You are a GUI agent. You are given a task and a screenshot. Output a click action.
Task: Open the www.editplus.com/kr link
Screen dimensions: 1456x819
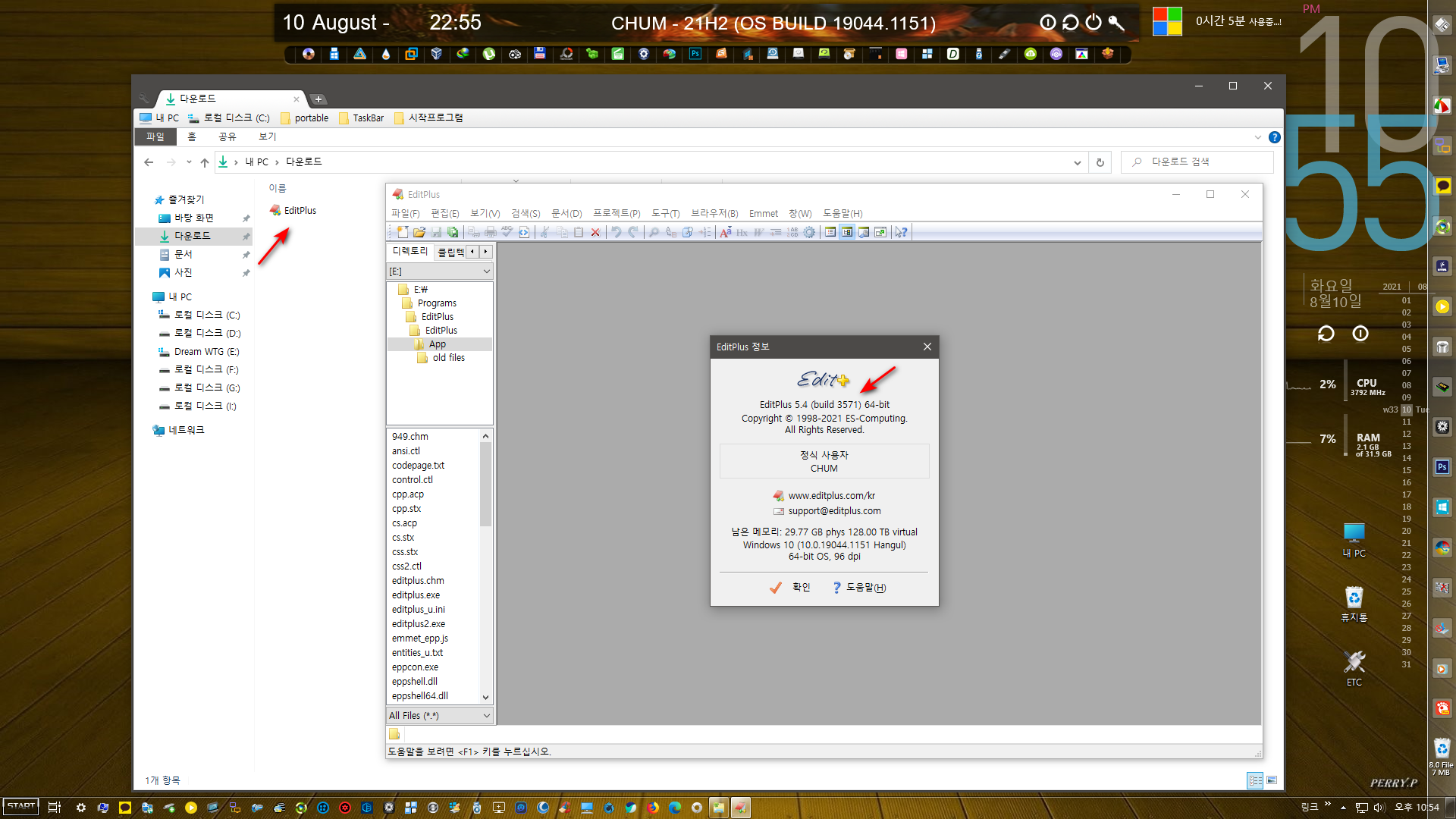point(831,496)
